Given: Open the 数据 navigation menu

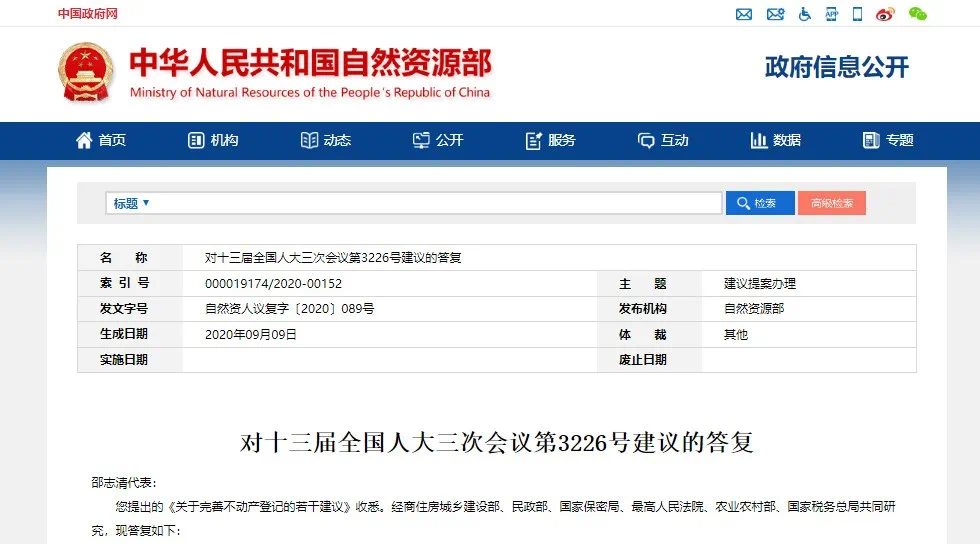Looking at the screenshot, I should click(775, 140).
